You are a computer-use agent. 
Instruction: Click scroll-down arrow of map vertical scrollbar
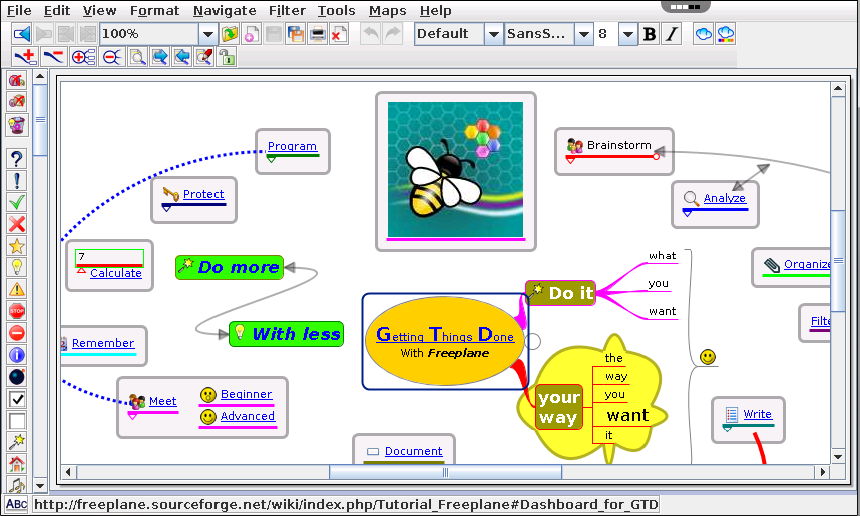click(x=838, y=456)
